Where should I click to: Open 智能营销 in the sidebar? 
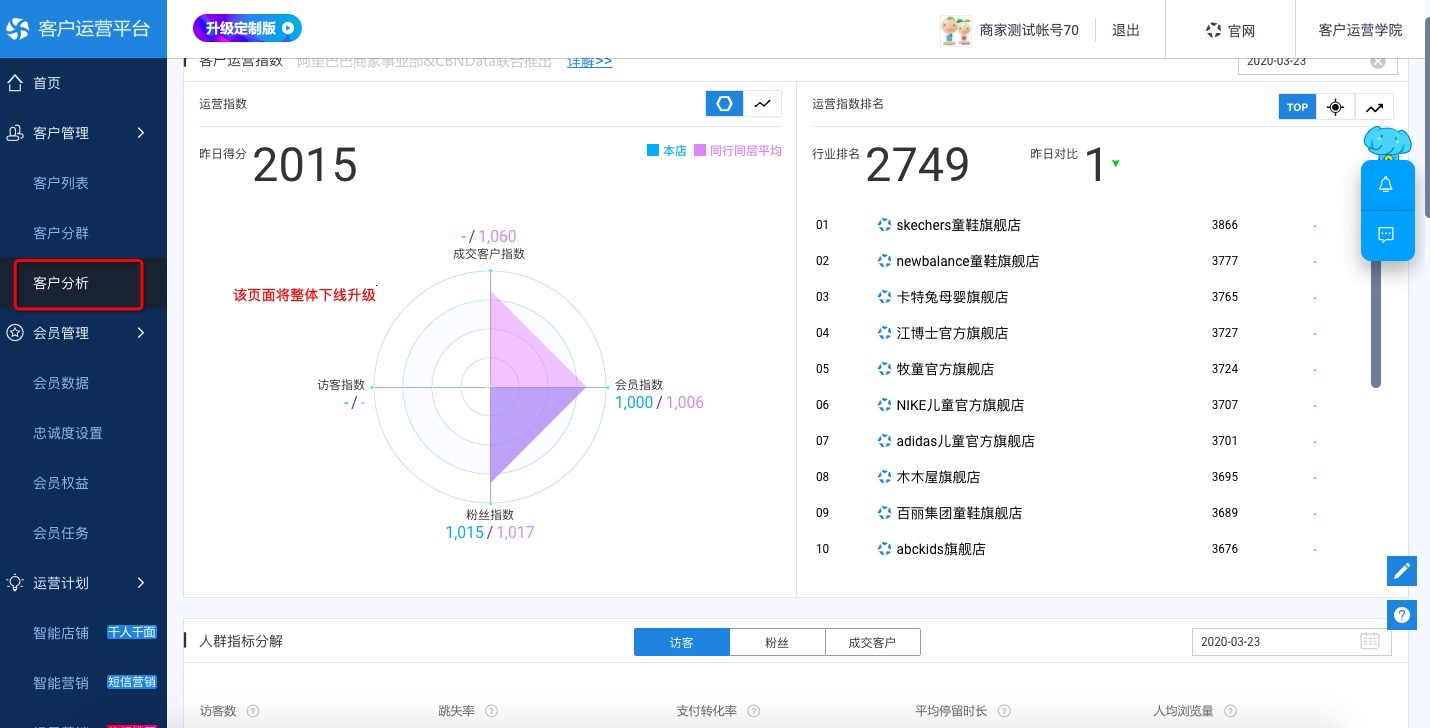tap(61, 683)
